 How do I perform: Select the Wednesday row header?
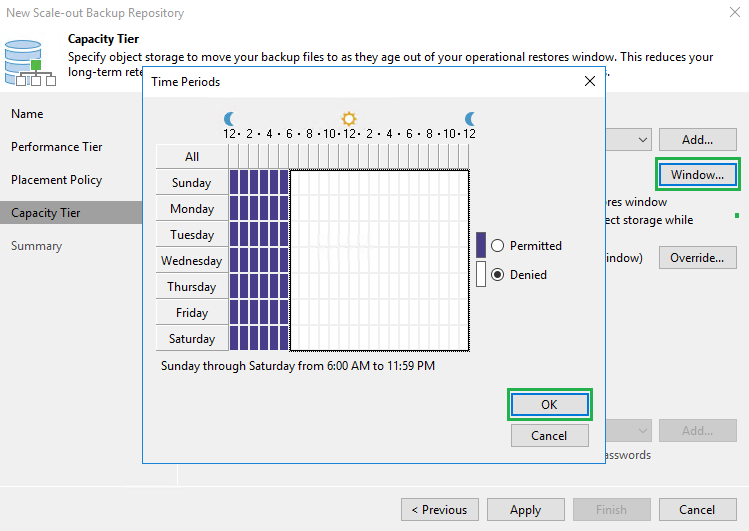coord(192,261)
